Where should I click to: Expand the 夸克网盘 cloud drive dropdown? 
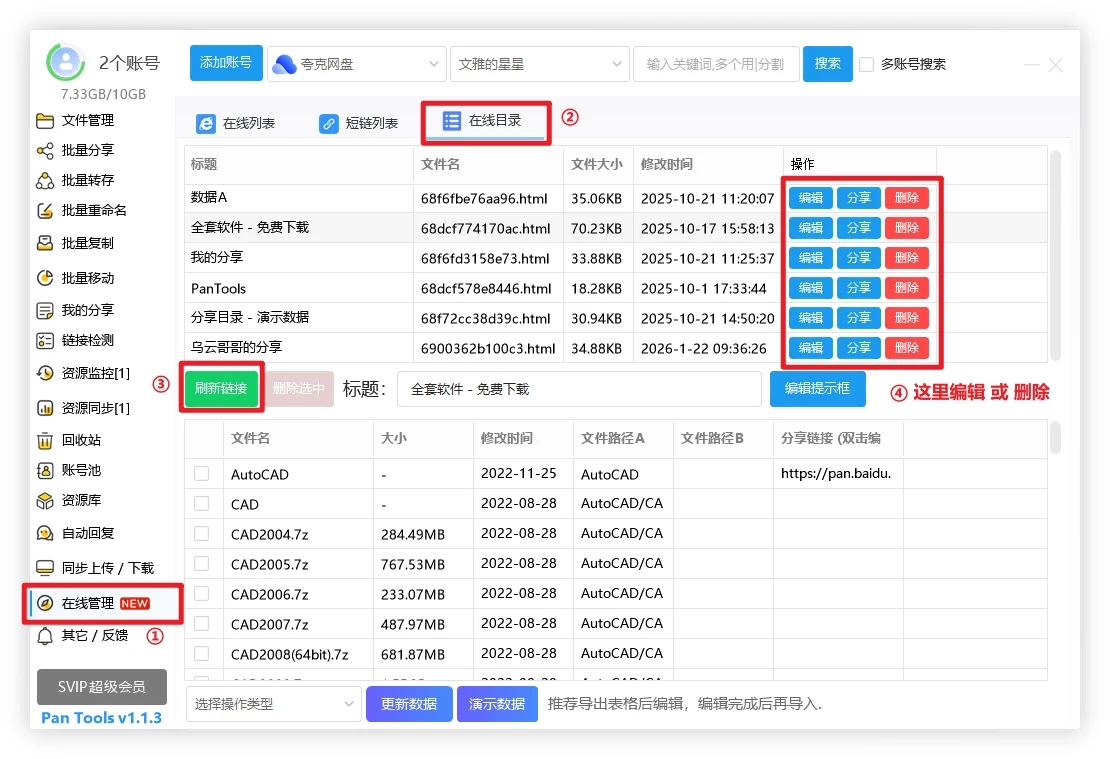pyautogui.click(x=355, y=64)
